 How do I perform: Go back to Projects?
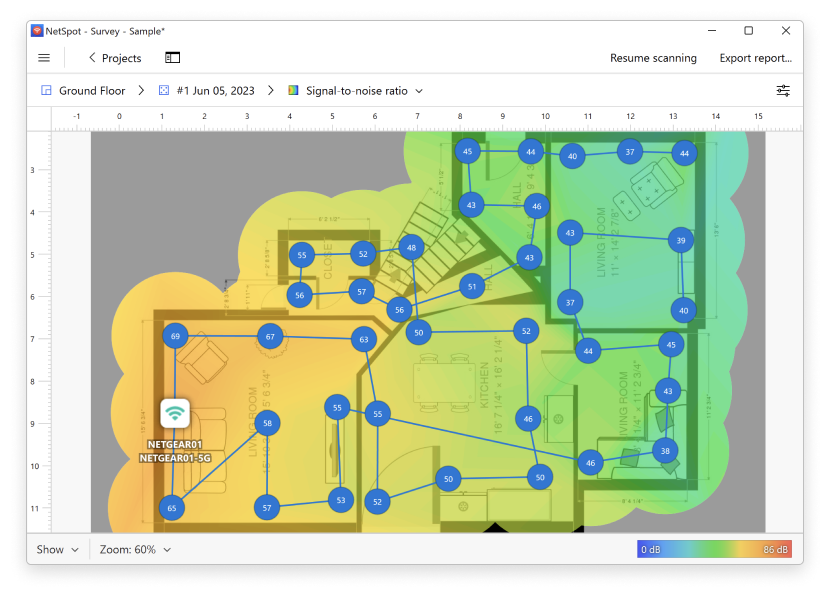[114, 58]
